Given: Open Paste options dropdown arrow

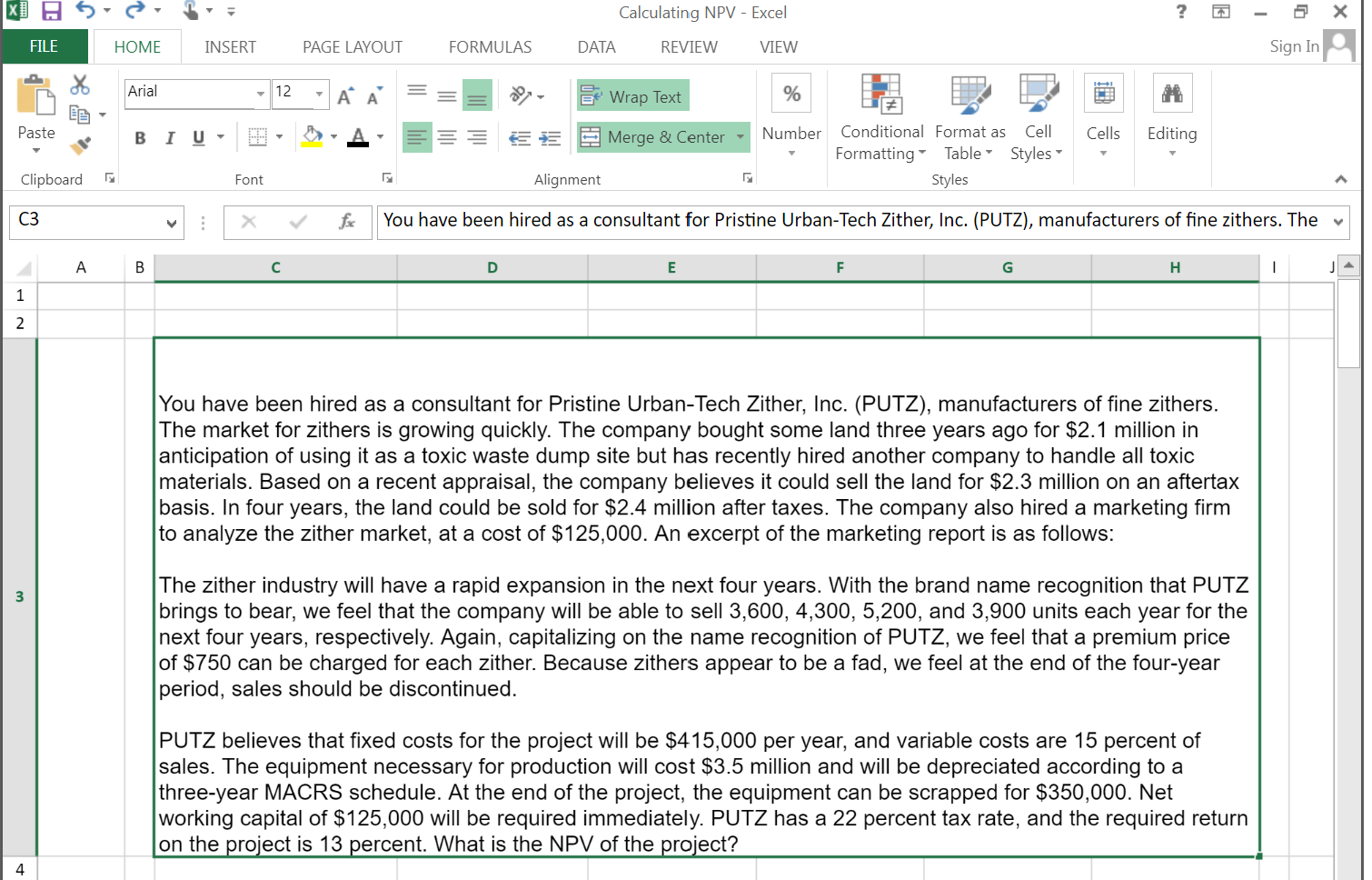Looking at the screenshot, I should tap(36, 150).
